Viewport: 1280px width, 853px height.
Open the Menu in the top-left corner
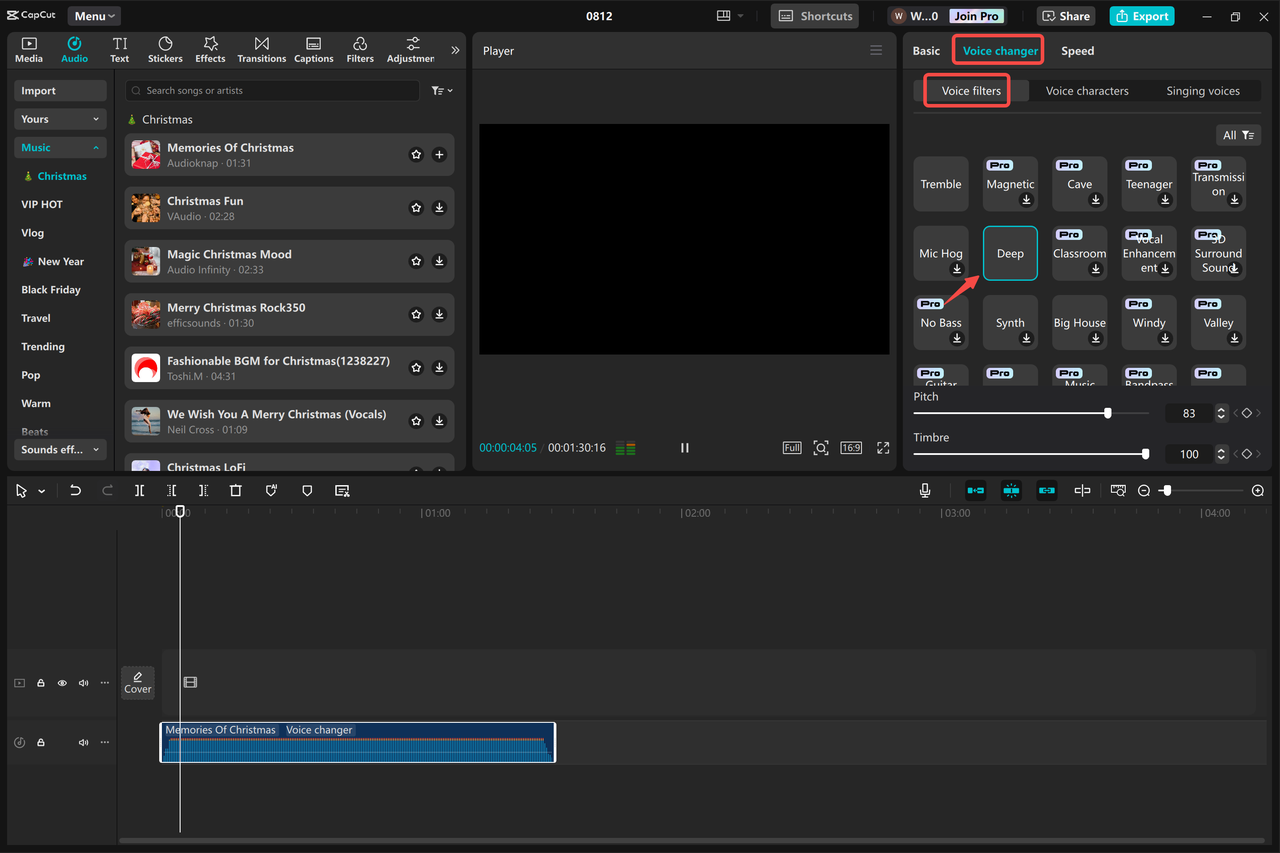click(92, 15)
